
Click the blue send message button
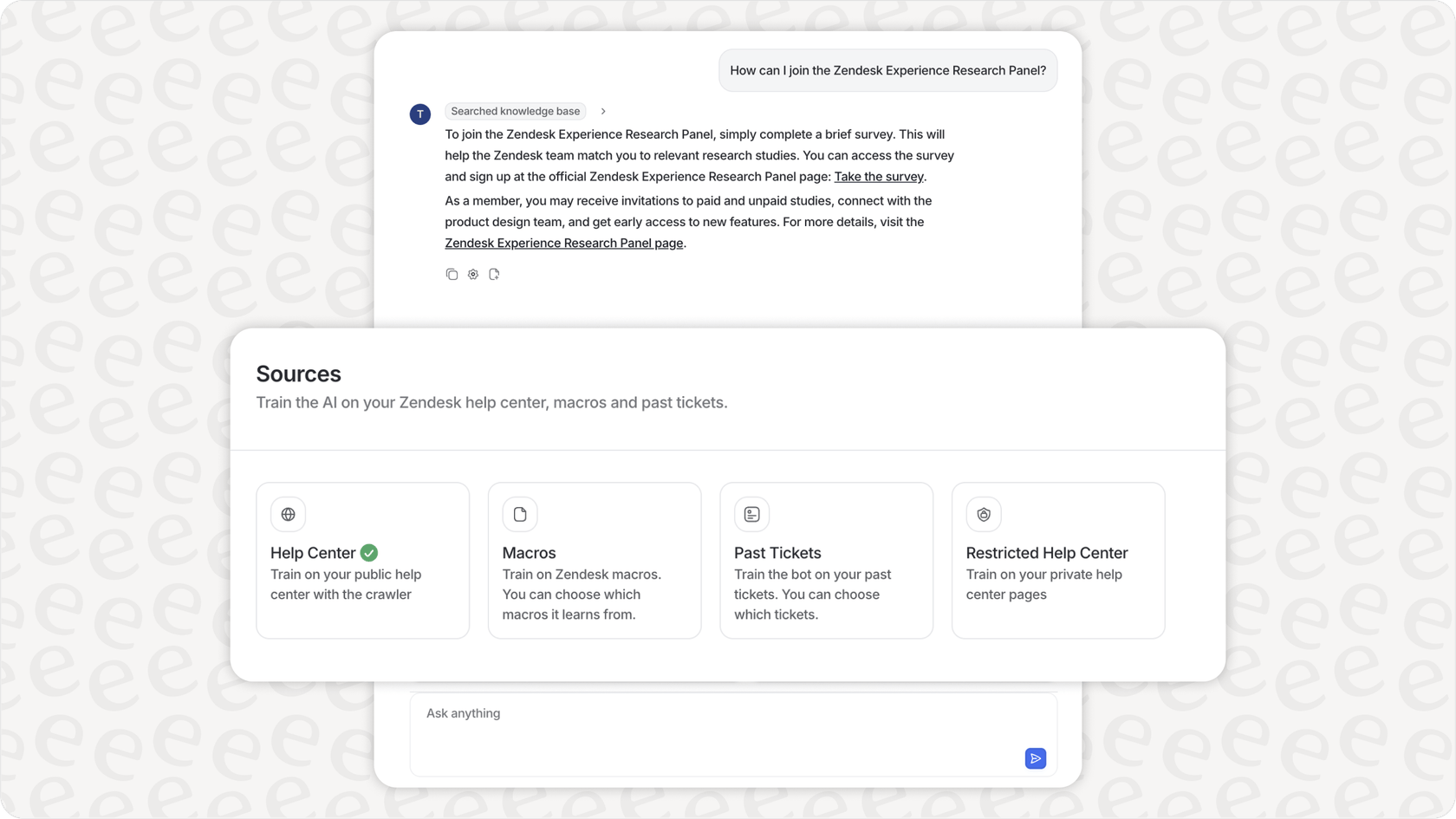(1035, 758)
